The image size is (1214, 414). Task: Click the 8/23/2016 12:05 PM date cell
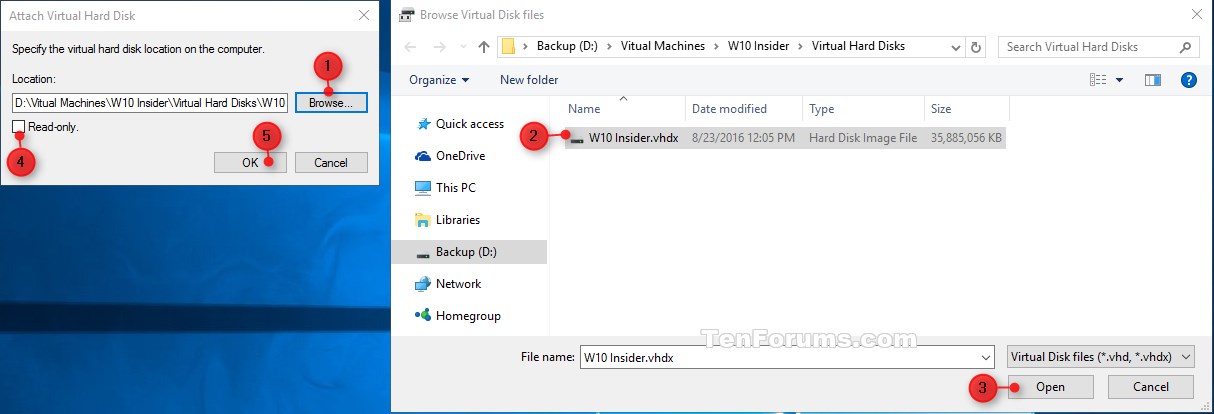743,139
